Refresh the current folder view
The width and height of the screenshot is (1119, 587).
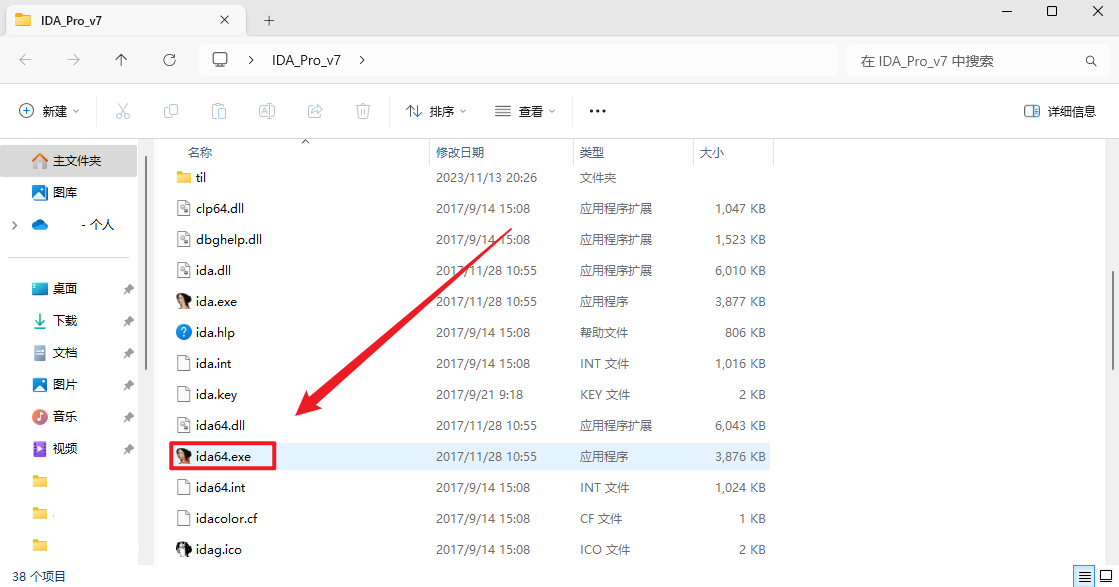point(169,60)
